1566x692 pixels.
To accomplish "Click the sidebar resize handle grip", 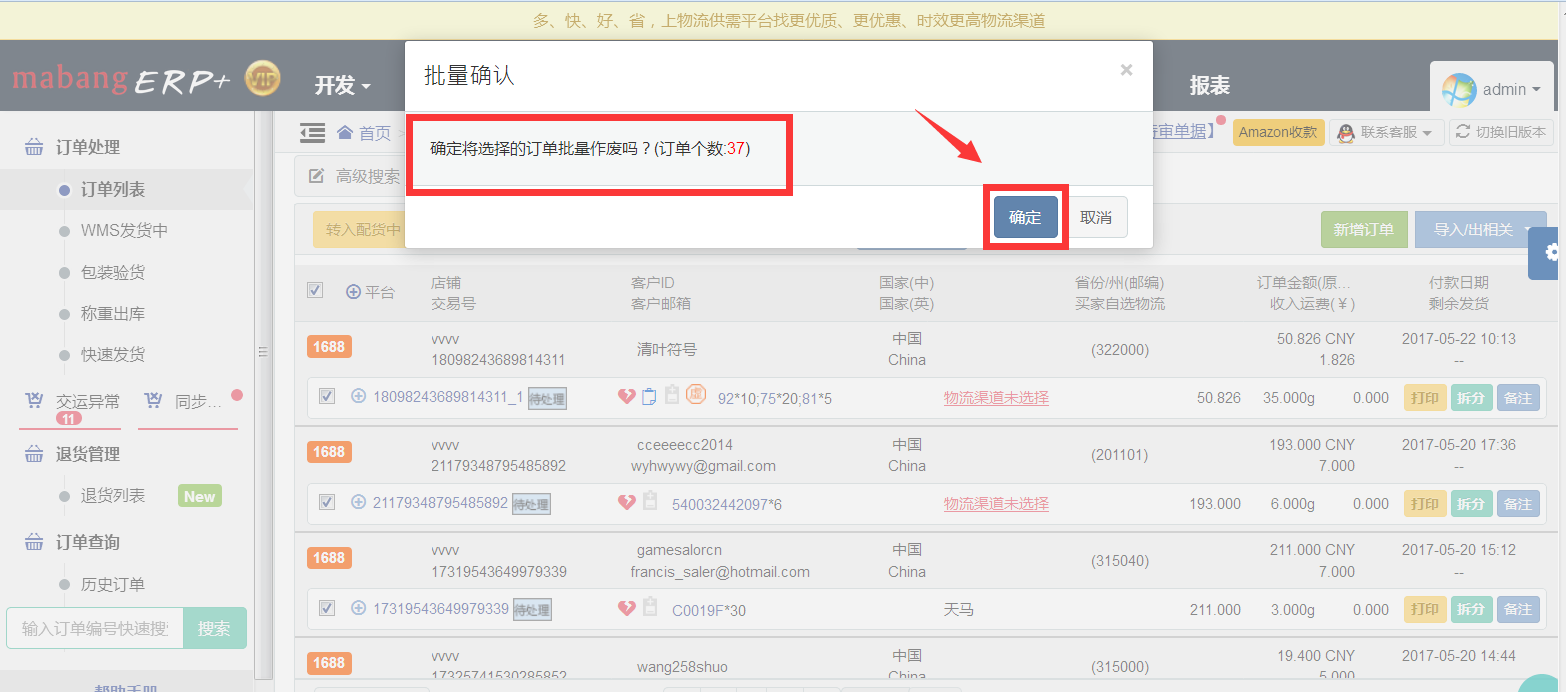I will coord(263,352).
